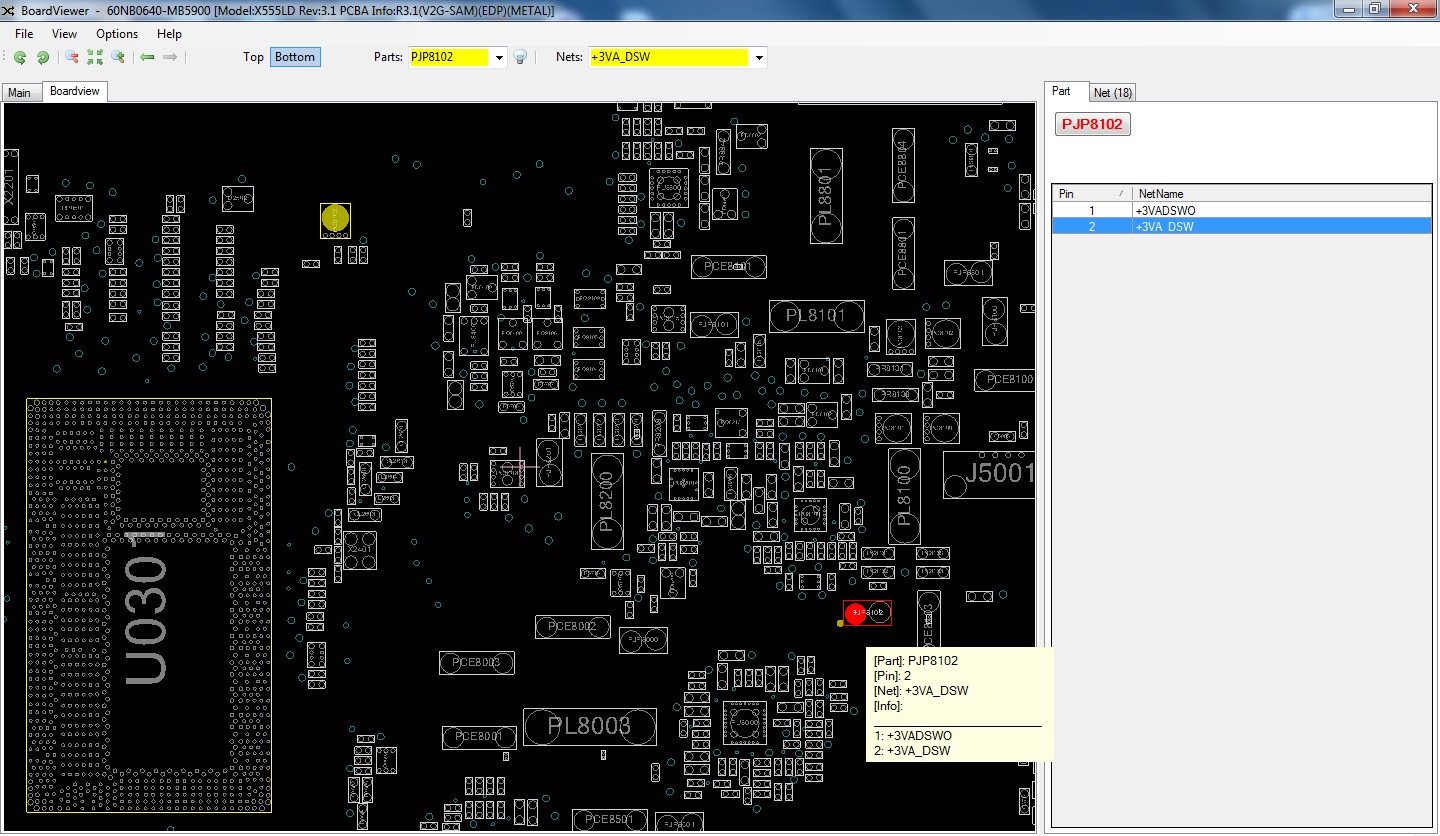Click the BoardViewer icon in the title bar
Screen dimensions: 1440x836
click(x=10, y=10)
